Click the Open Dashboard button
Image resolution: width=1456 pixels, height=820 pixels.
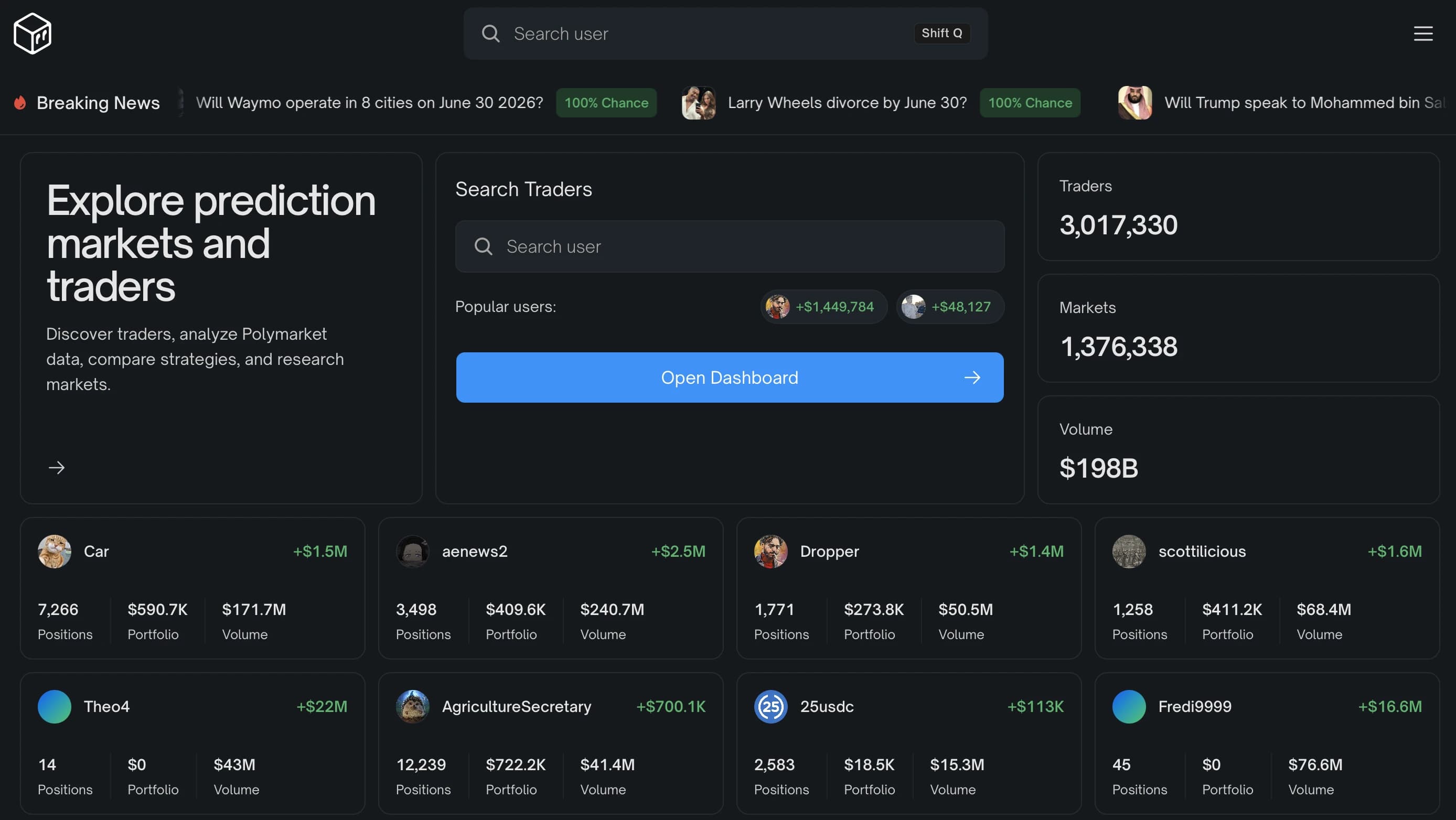click(x=730, y=377)
